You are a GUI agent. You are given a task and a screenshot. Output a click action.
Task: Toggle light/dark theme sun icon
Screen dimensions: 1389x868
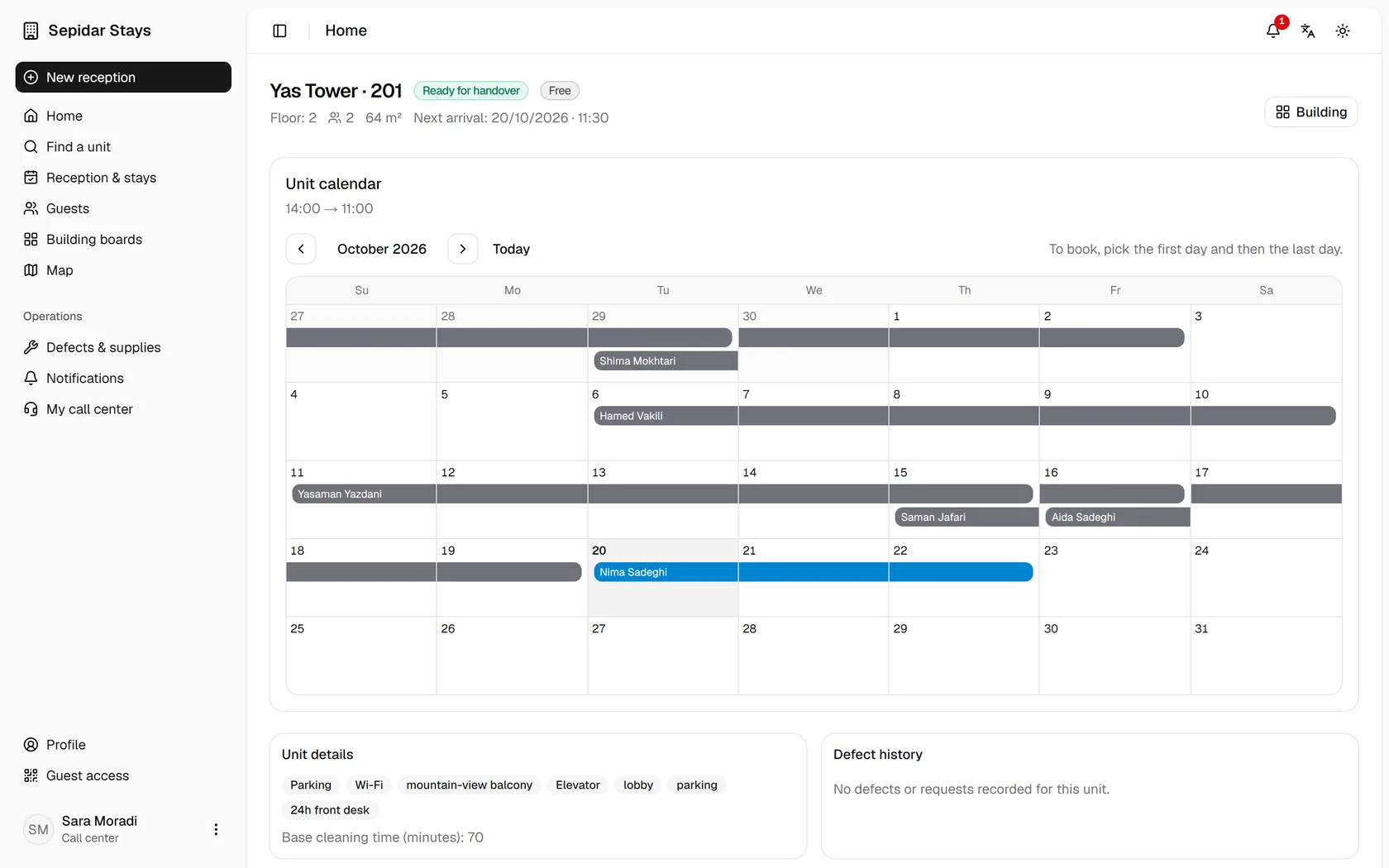[x=1343, y=31]
